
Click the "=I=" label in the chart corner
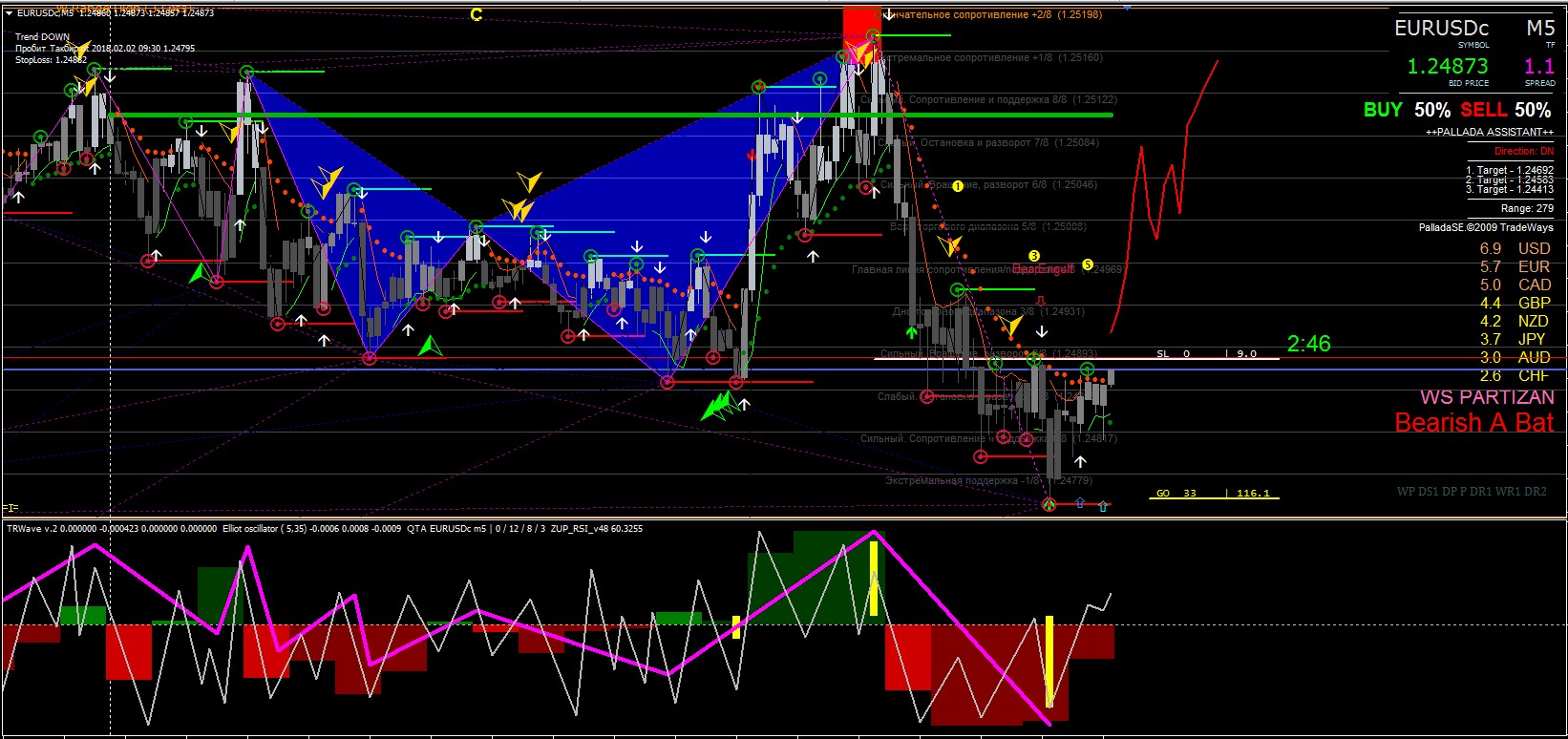[x=11, y=508]
